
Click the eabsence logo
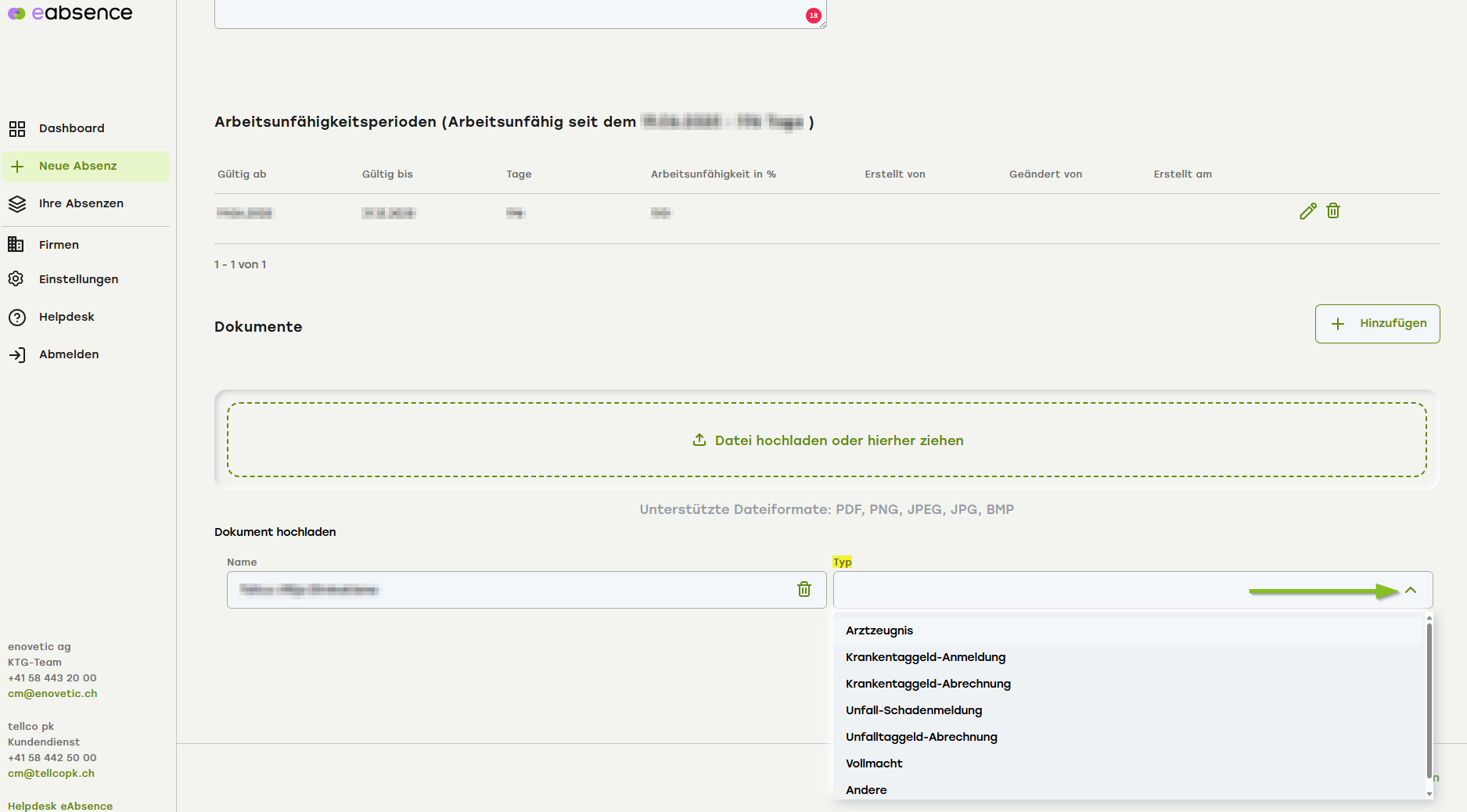70,13
